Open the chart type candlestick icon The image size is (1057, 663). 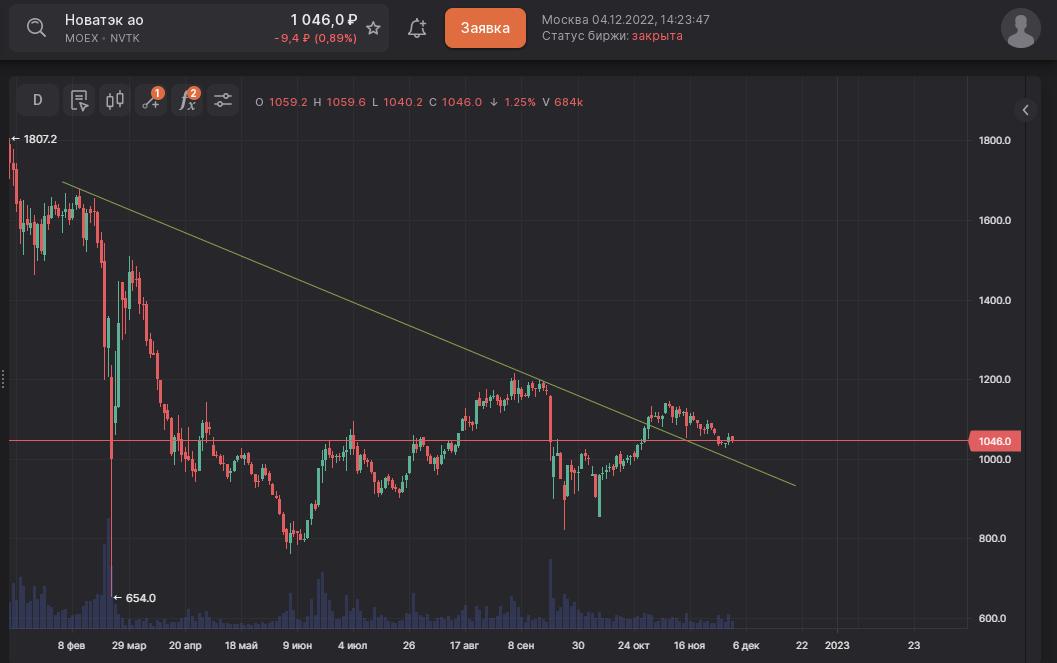(x=114, y=100)
